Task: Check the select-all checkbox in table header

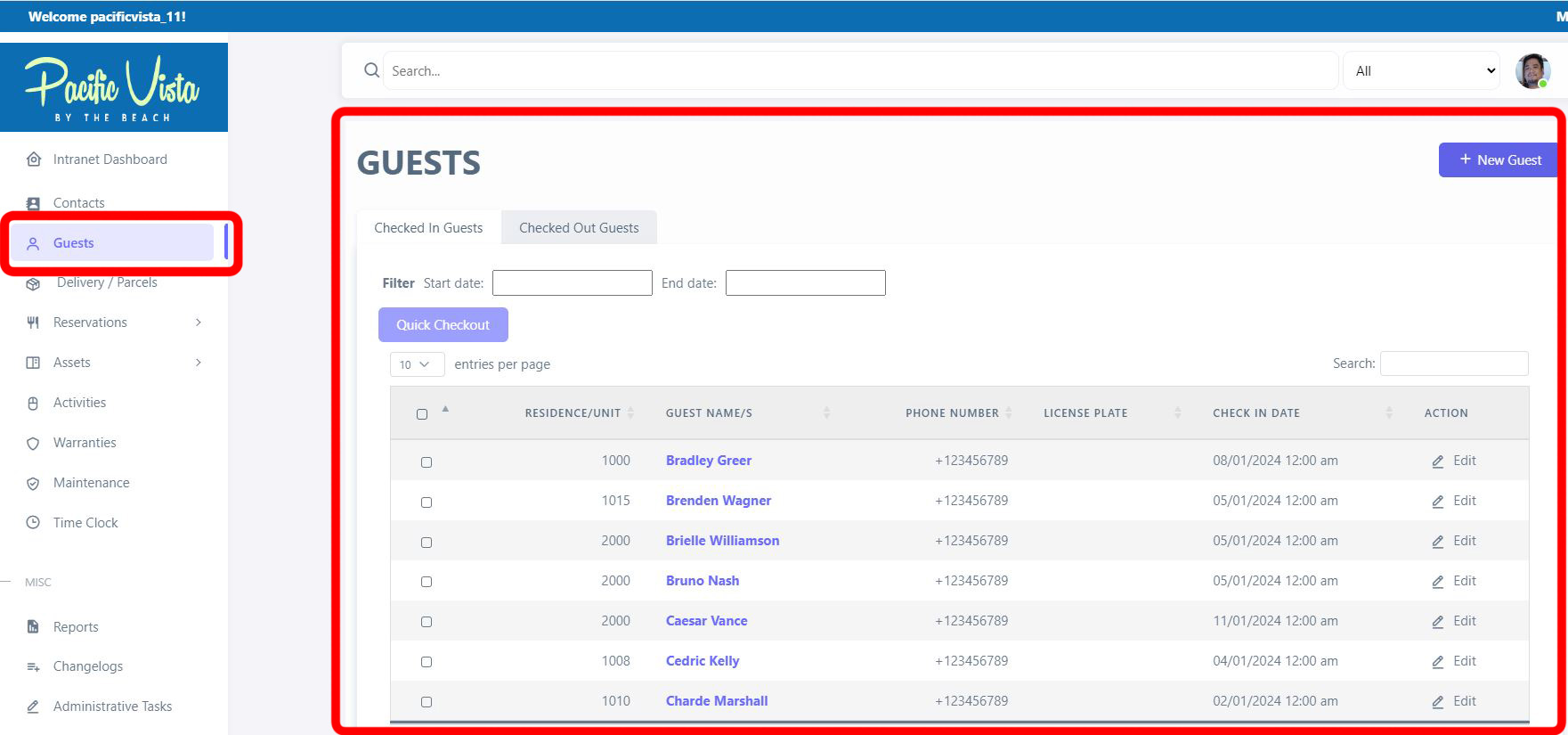Action: 422,414
